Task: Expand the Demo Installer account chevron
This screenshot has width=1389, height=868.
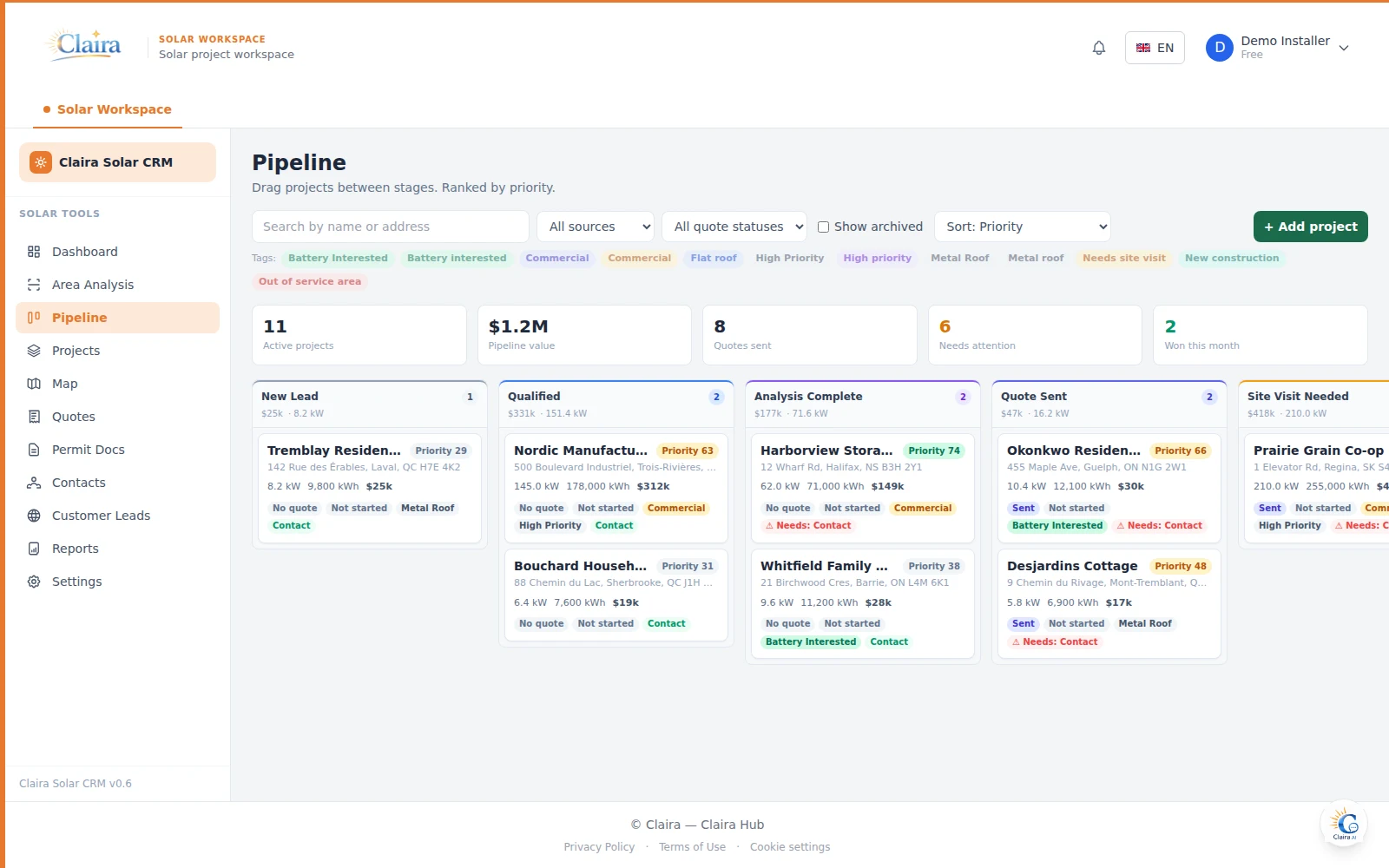Action: (x=1344, y=48)
